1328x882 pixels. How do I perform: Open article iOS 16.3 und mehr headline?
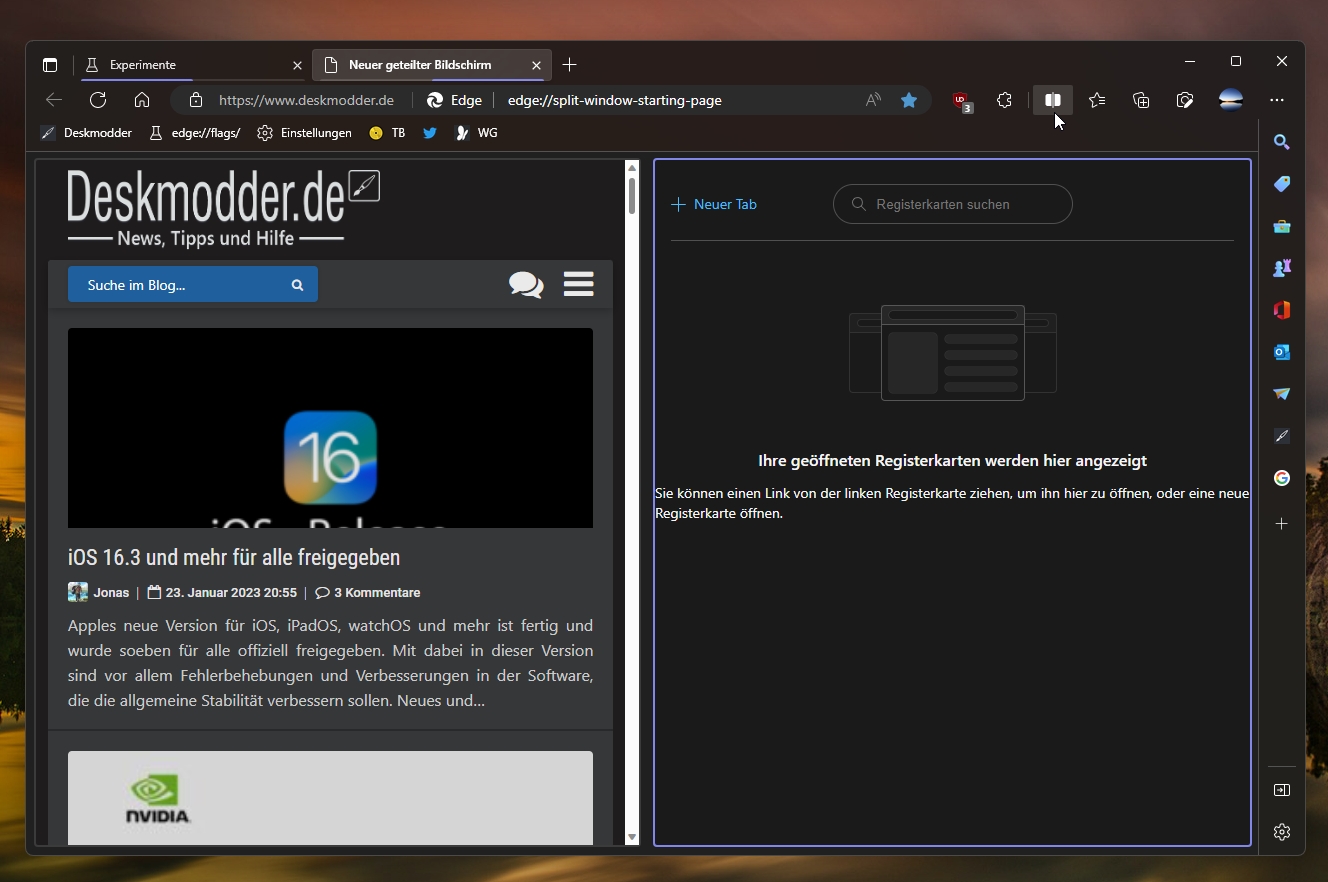point(234,557)
